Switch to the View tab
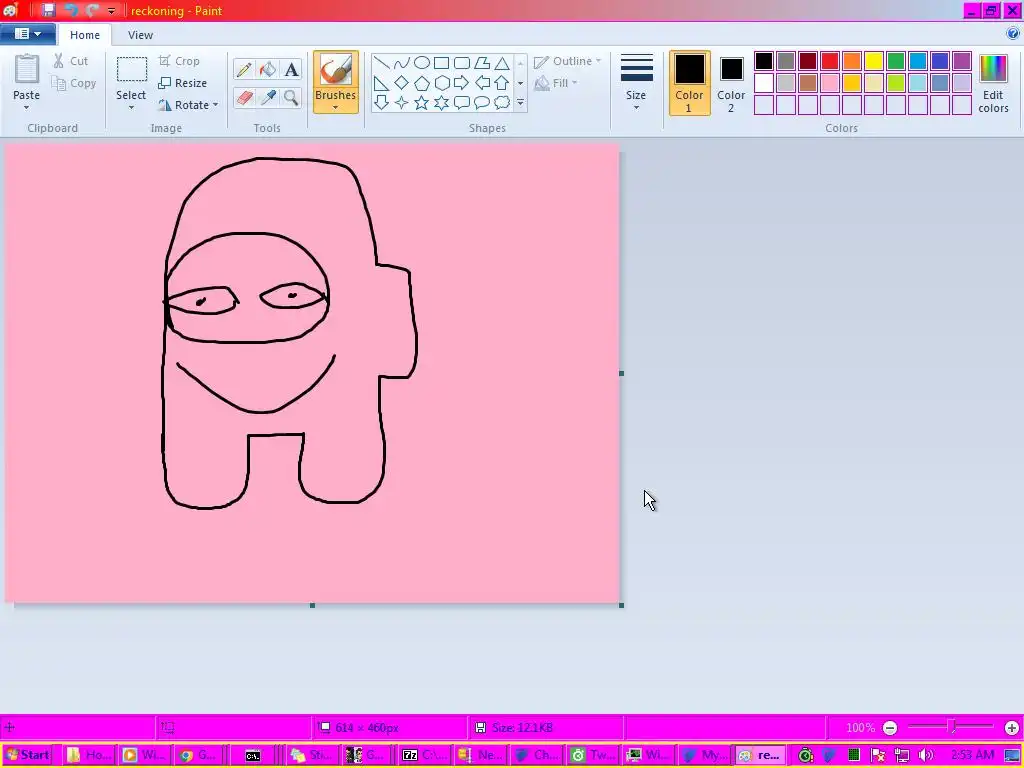The width and height of the screenshot is (1024, 768). [x=140, y=35]
